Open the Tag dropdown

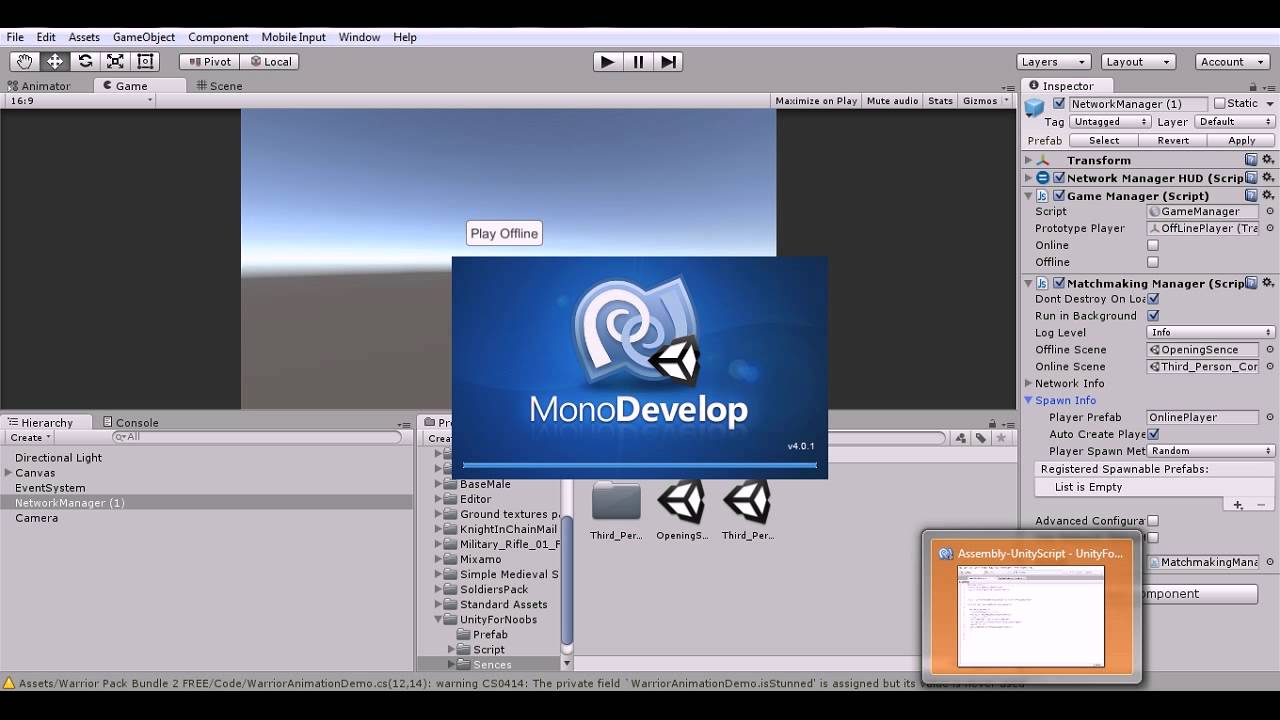[x=1110, y=122]
